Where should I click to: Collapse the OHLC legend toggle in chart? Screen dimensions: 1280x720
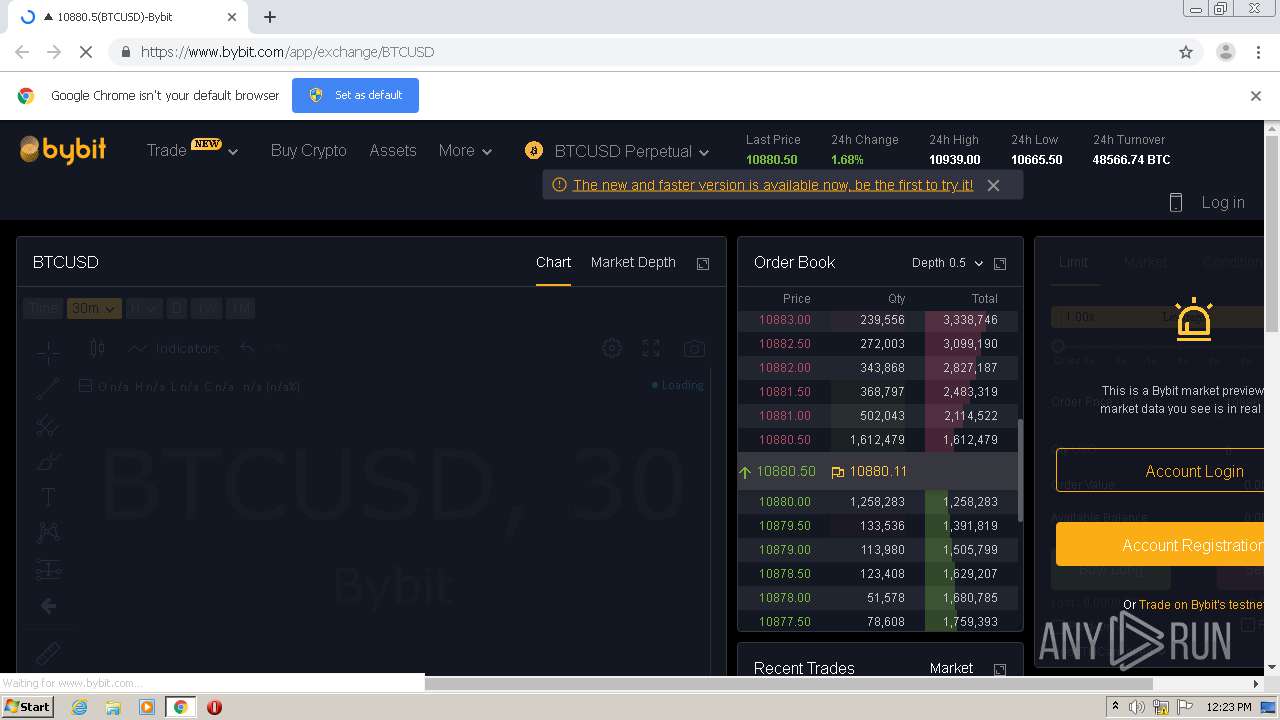point(85,386)
